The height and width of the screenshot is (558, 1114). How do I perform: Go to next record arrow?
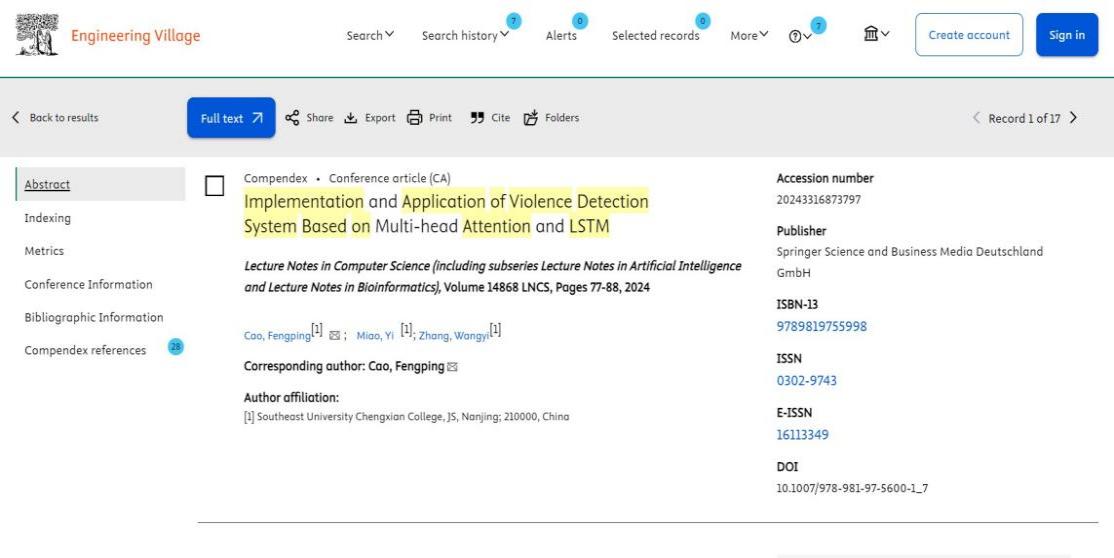[x=1073, y=118]
